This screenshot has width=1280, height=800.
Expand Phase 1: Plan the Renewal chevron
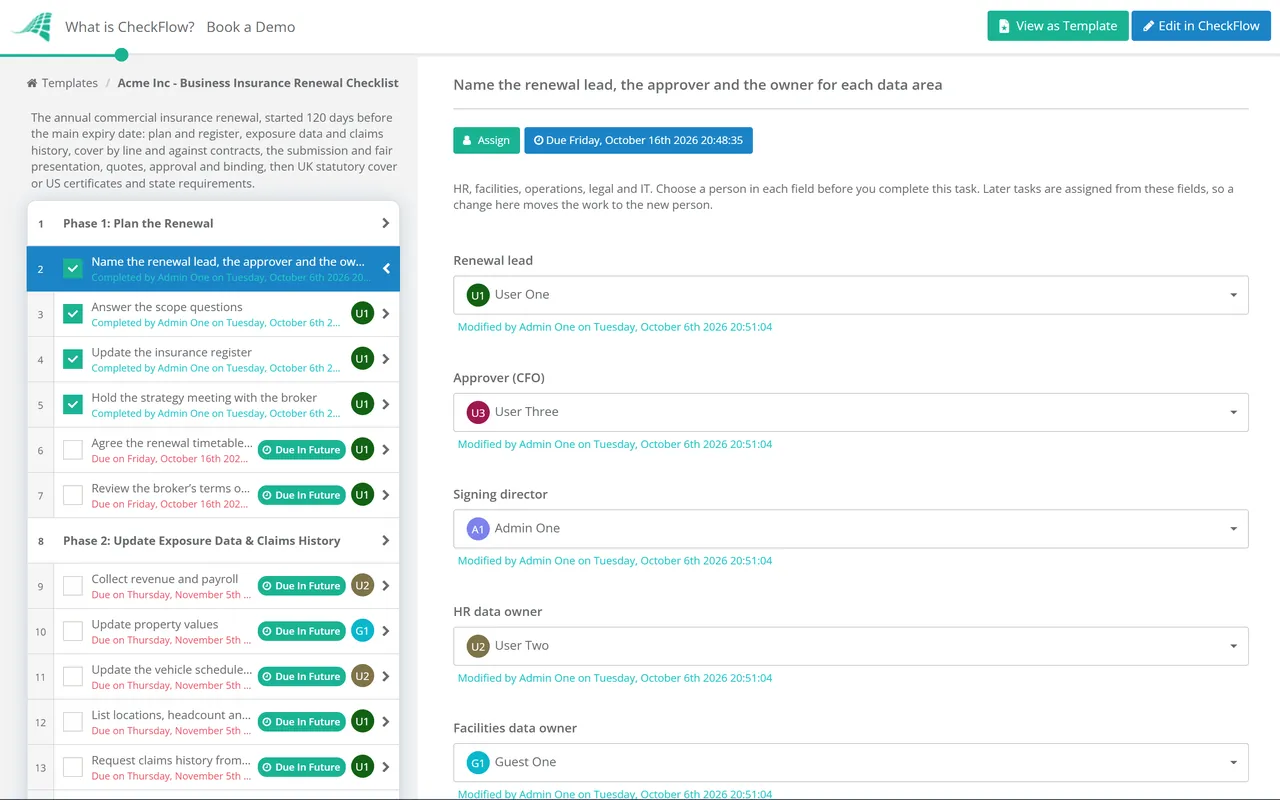386,223
